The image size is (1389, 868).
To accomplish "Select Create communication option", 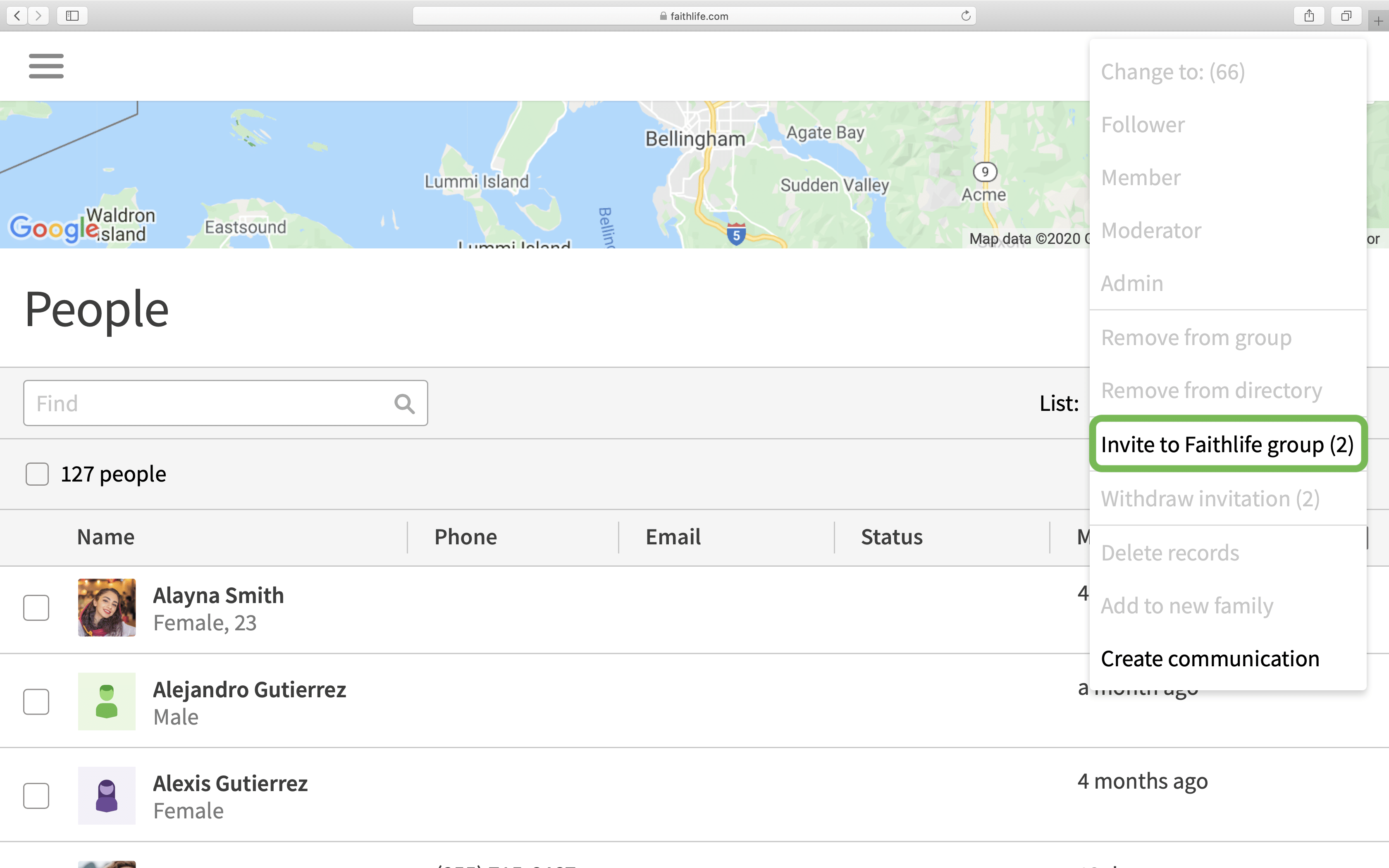I will tap(1228, 658).
